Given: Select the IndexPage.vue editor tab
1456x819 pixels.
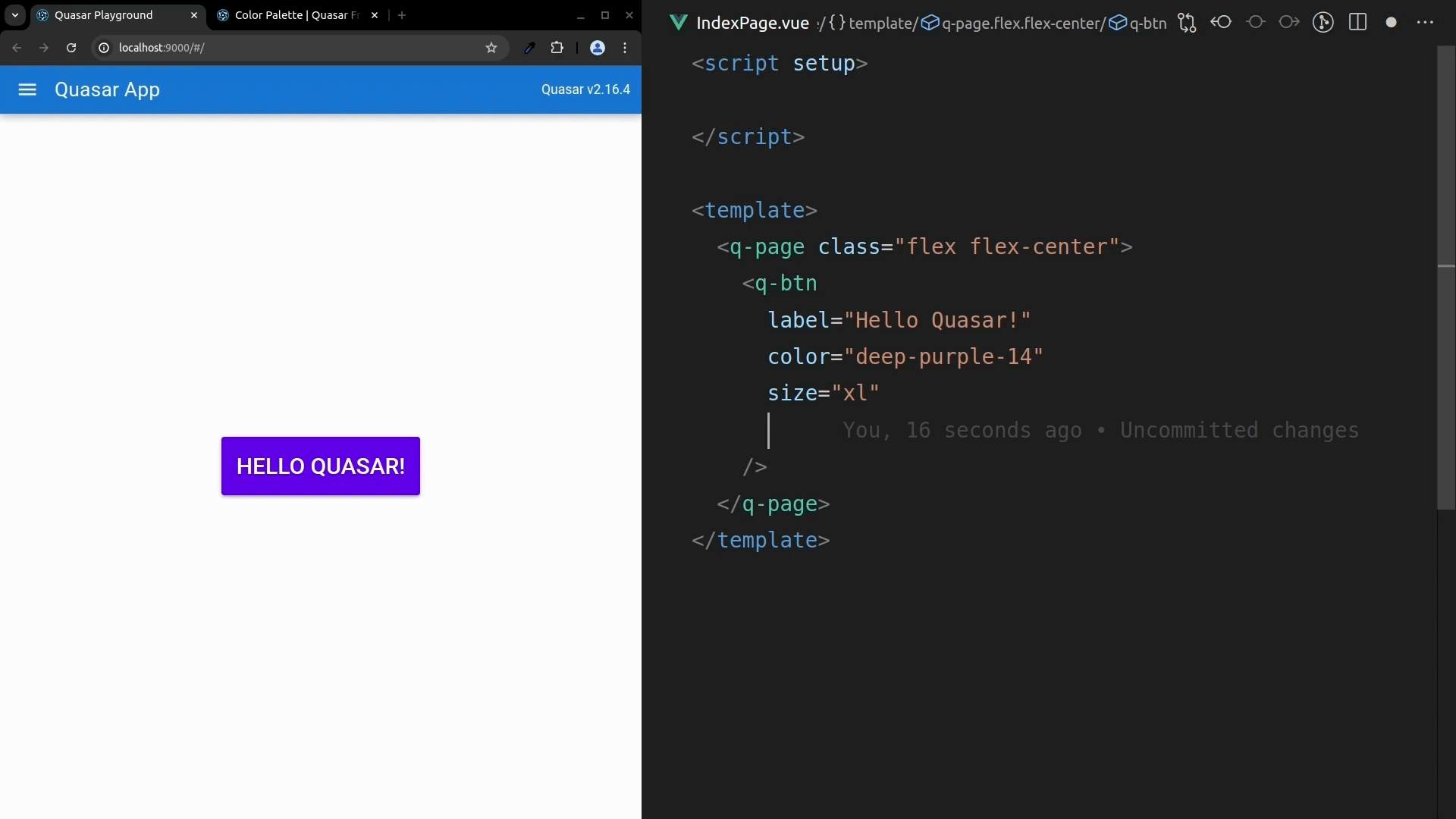Looking at the screenshot, I should (x=752, y=23).
